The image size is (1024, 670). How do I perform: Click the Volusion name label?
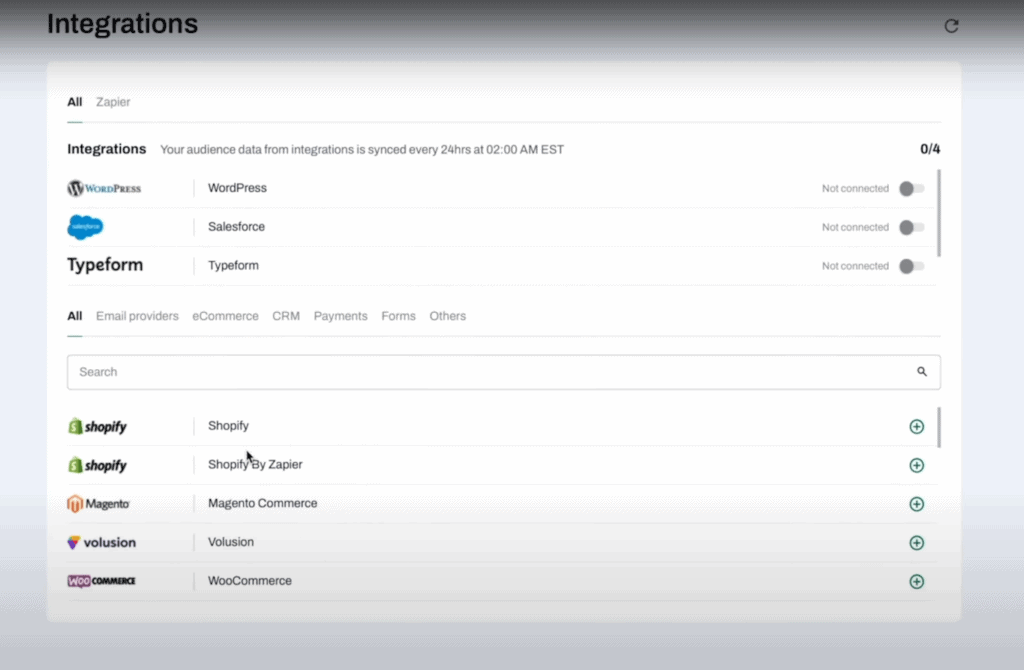coord(231,542)
